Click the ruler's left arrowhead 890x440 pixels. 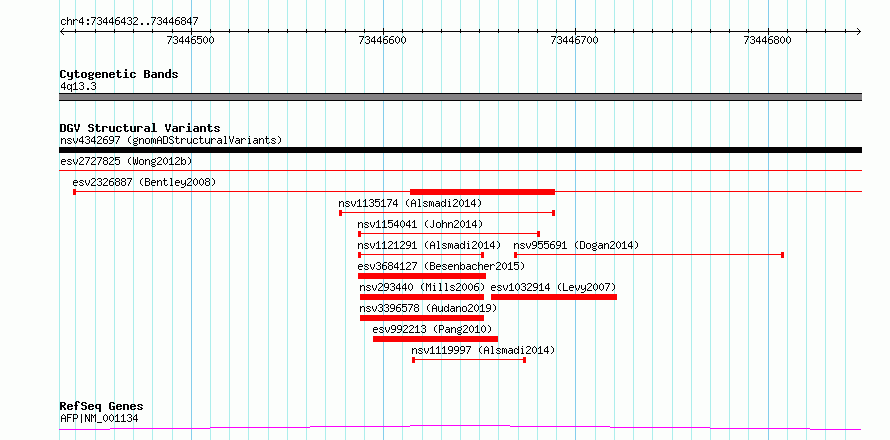(x=62, y=31)
